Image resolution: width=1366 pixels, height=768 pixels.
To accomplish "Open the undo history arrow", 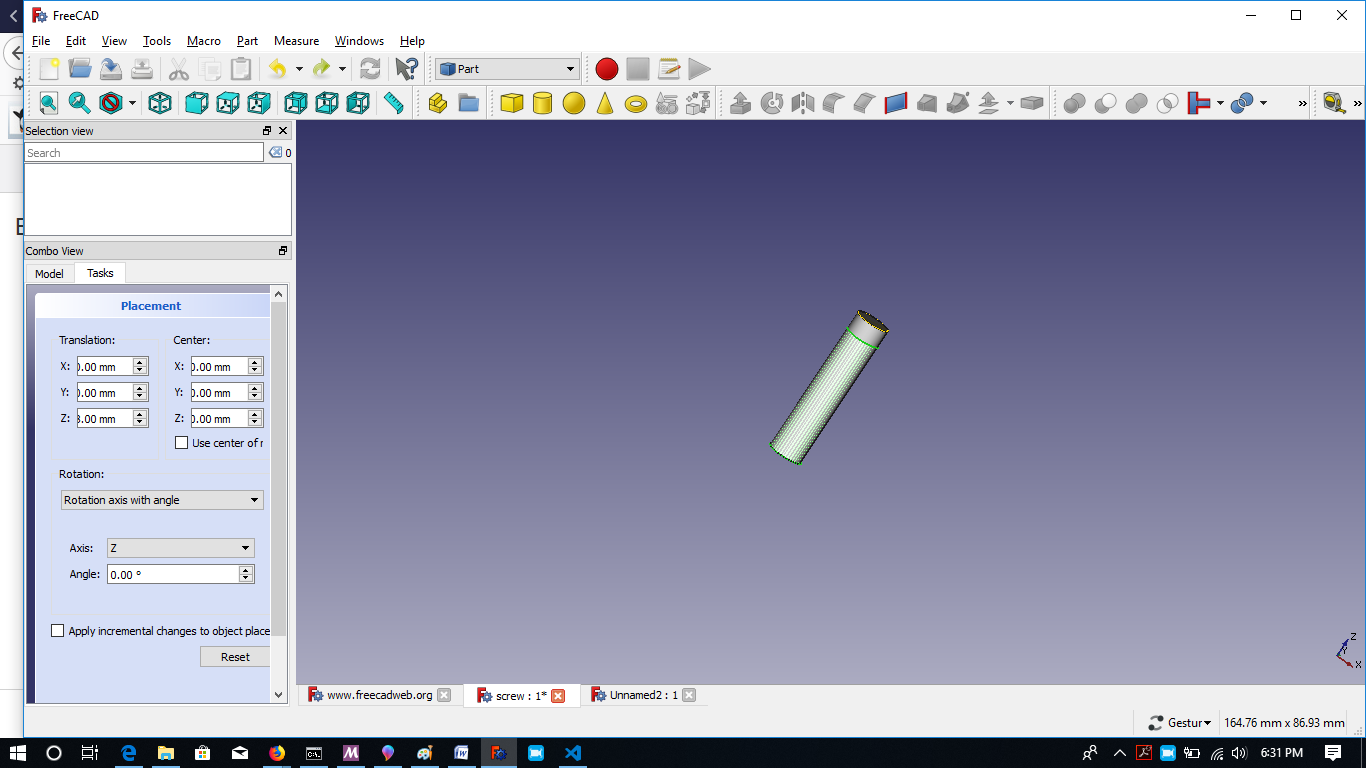I will pos(299,69).
